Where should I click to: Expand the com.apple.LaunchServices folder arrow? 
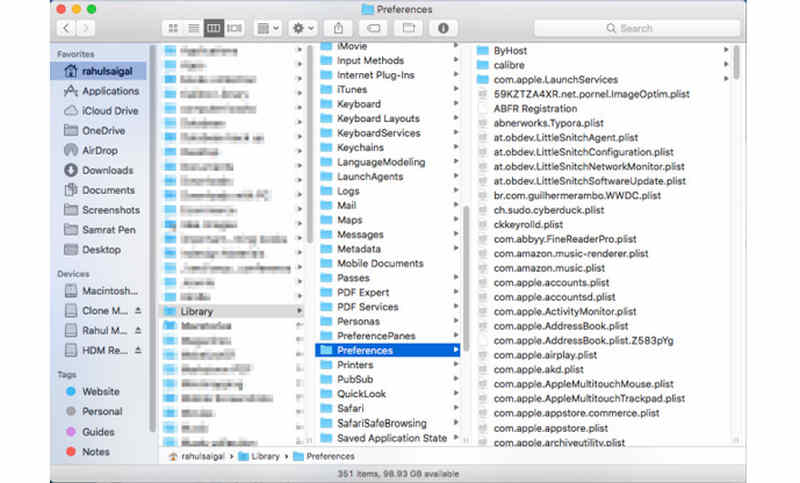click(x=726, y=79)
